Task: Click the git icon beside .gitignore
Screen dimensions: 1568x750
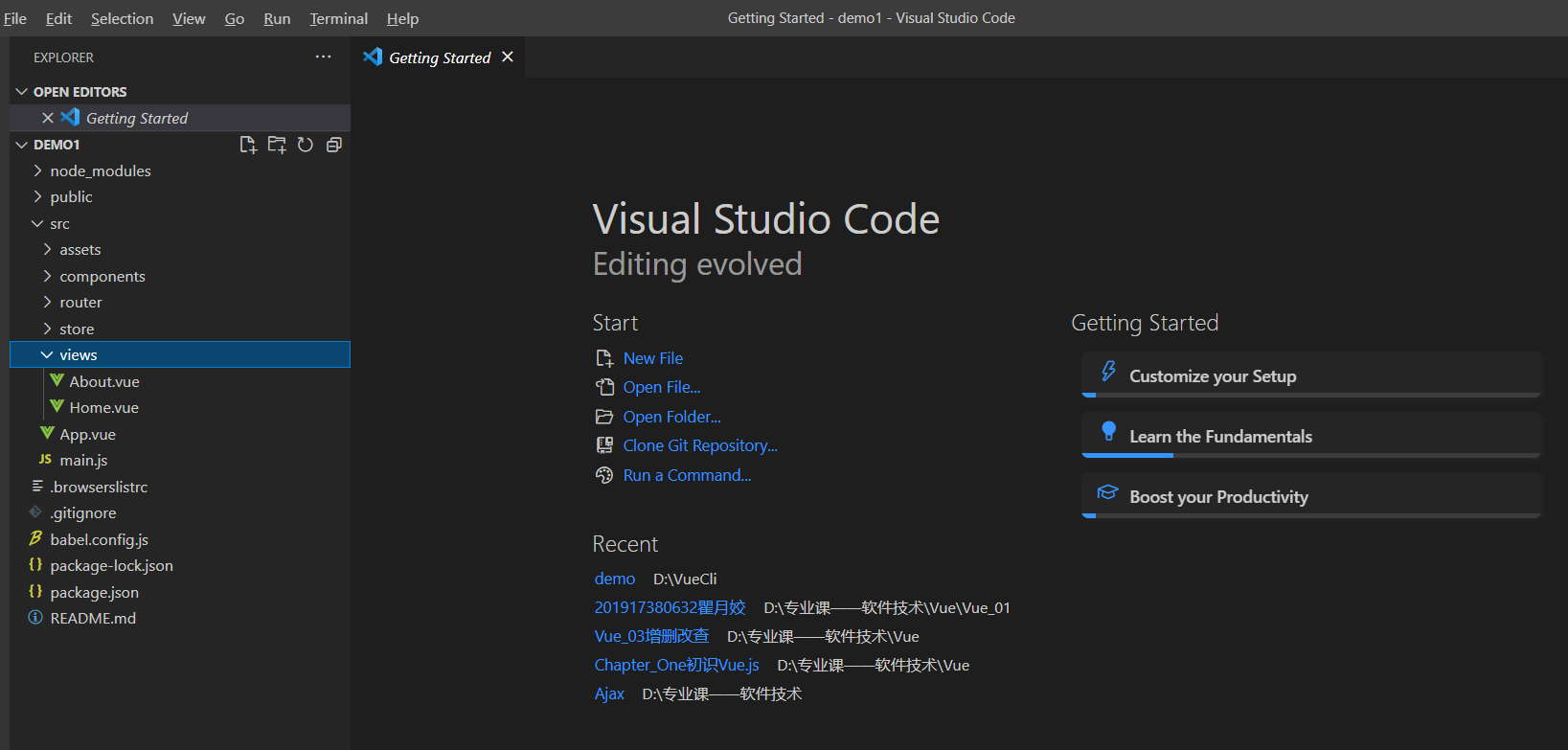Action: 35,511
